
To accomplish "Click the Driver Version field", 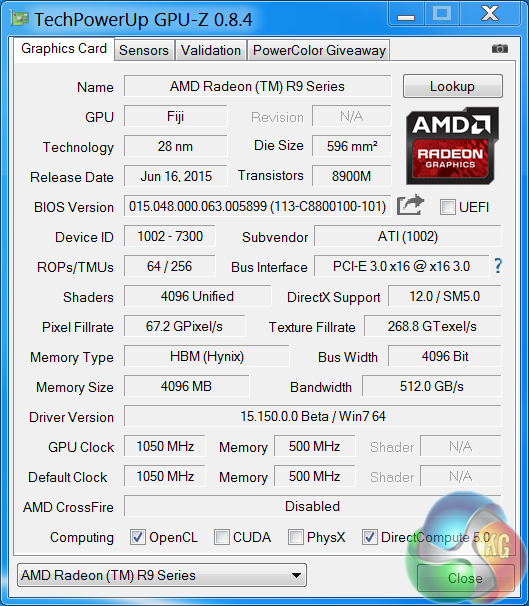I will tap(313, 416).
